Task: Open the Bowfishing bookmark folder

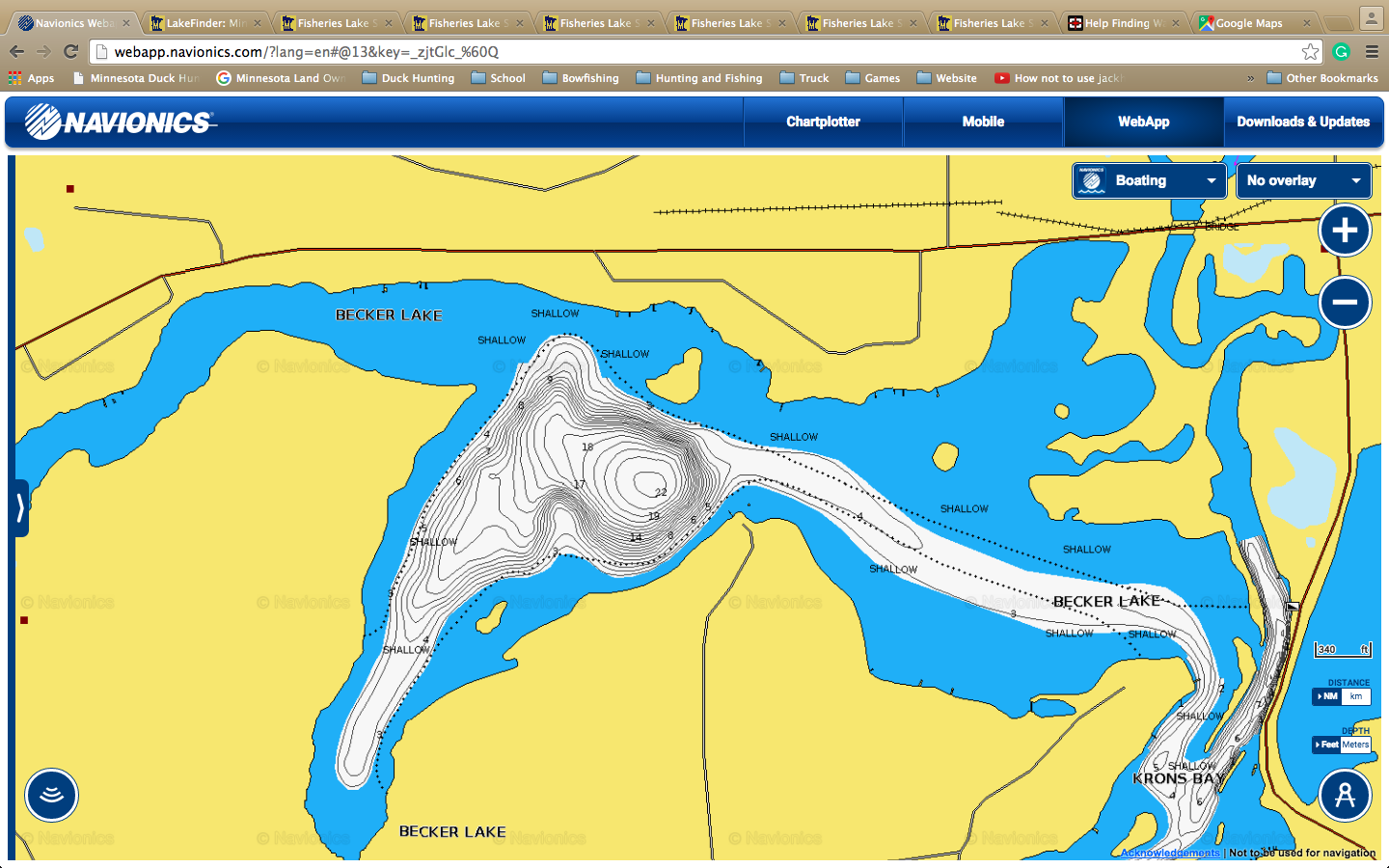Action: [x=581, y=78]
